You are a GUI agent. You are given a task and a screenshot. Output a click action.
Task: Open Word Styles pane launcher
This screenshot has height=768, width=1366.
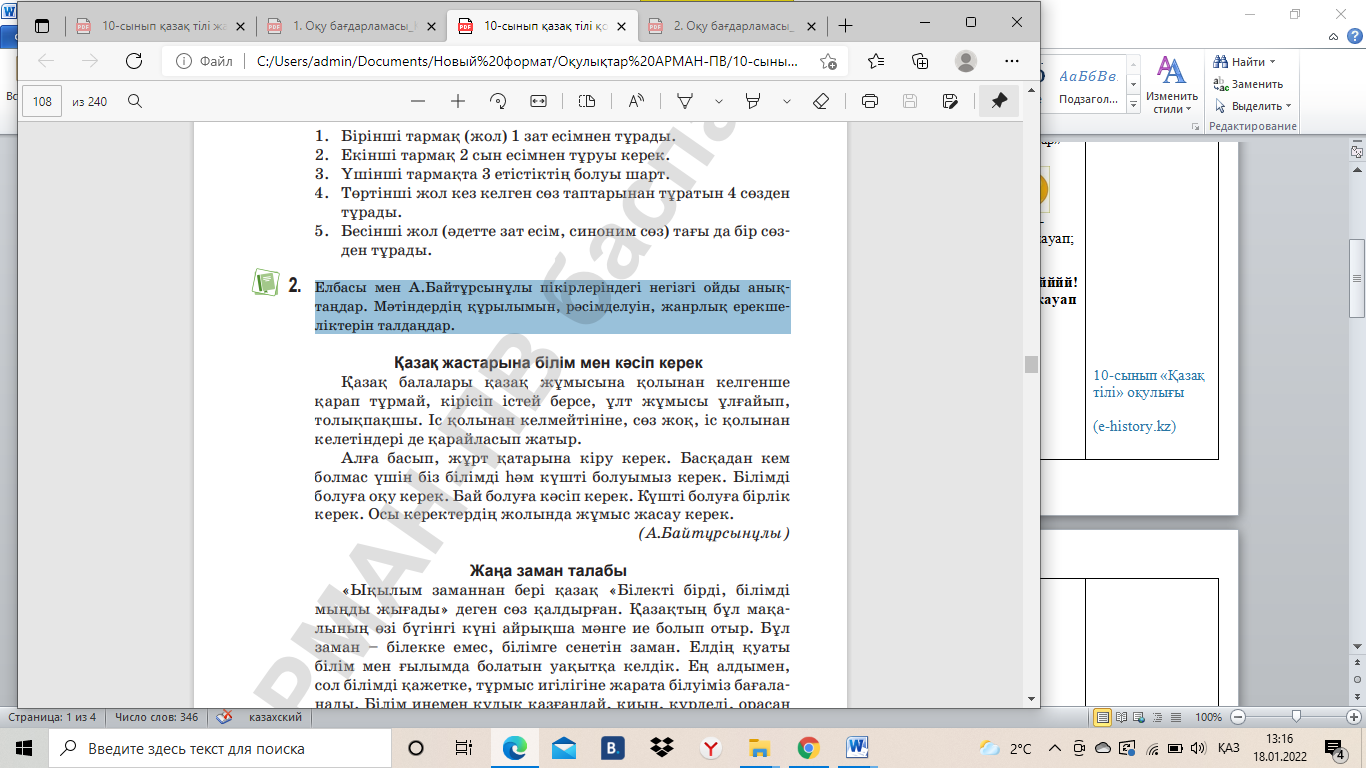(x=1196, y=128)
